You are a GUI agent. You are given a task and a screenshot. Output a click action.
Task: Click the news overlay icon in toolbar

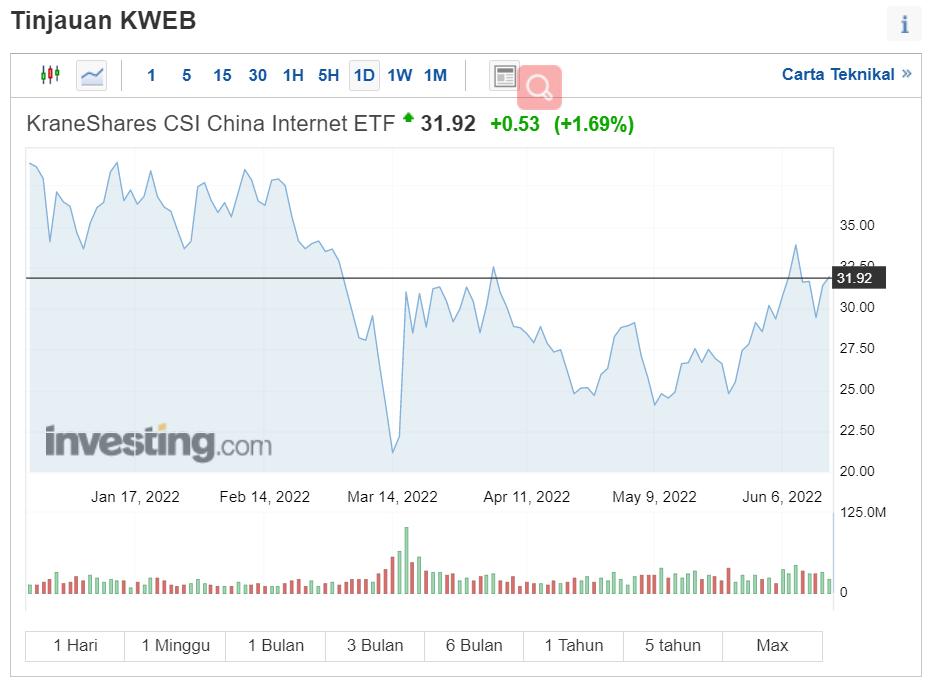505,75
